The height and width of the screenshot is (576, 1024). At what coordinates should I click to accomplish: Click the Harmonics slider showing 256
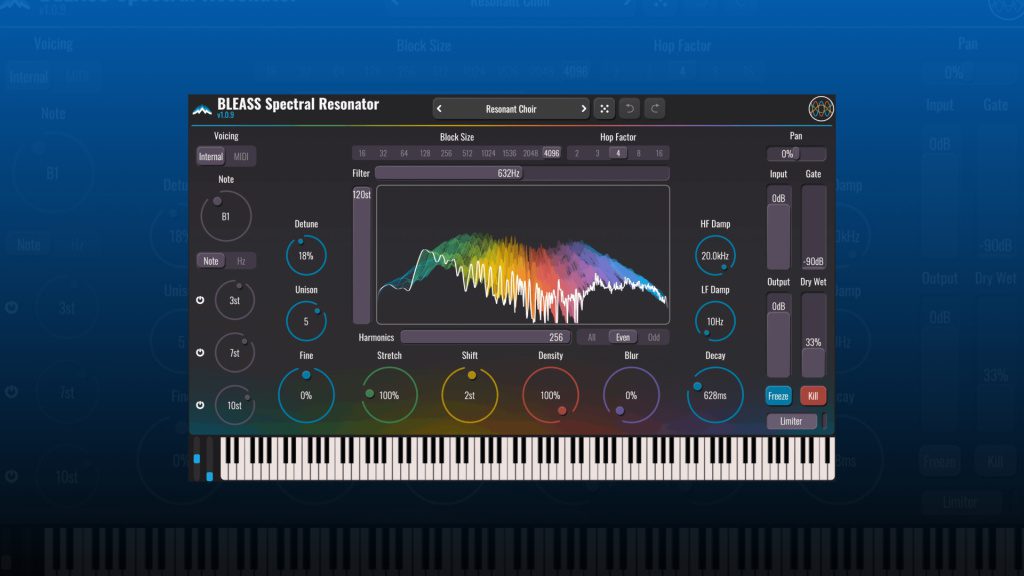tap(485, 338)
